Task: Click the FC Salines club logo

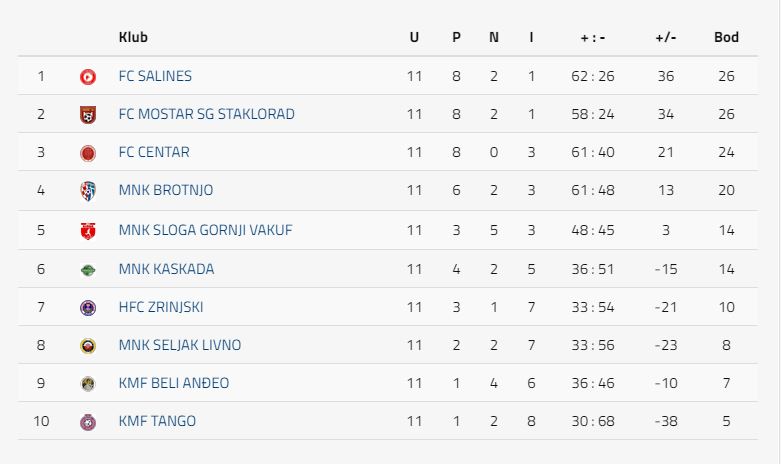Action: (88, 77)
